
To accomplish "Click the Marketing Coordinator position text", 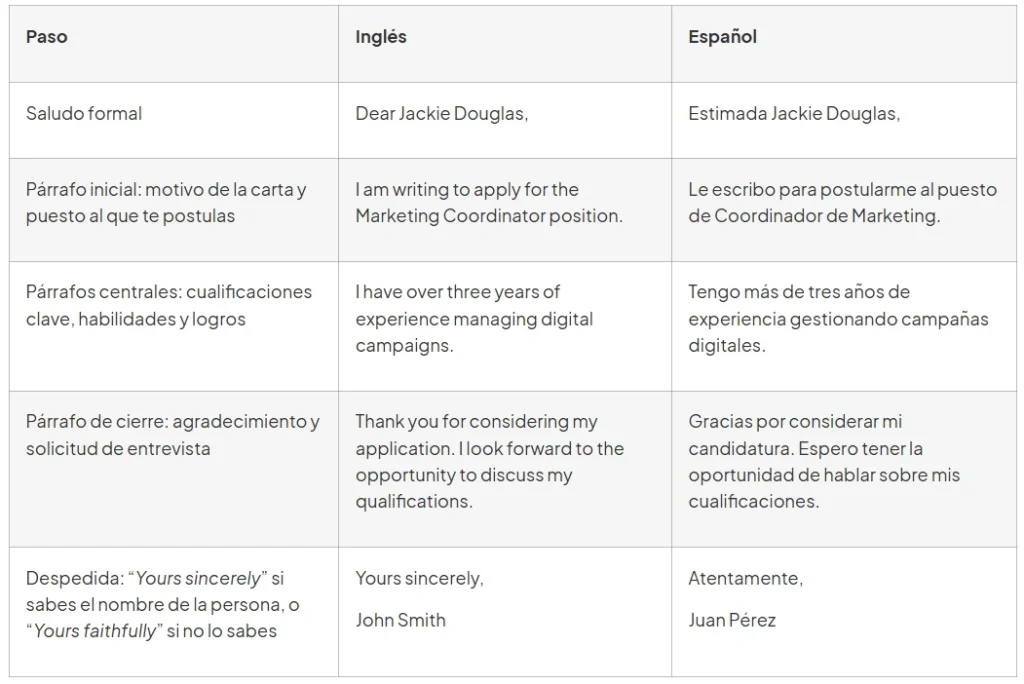I will pos(488,216).
